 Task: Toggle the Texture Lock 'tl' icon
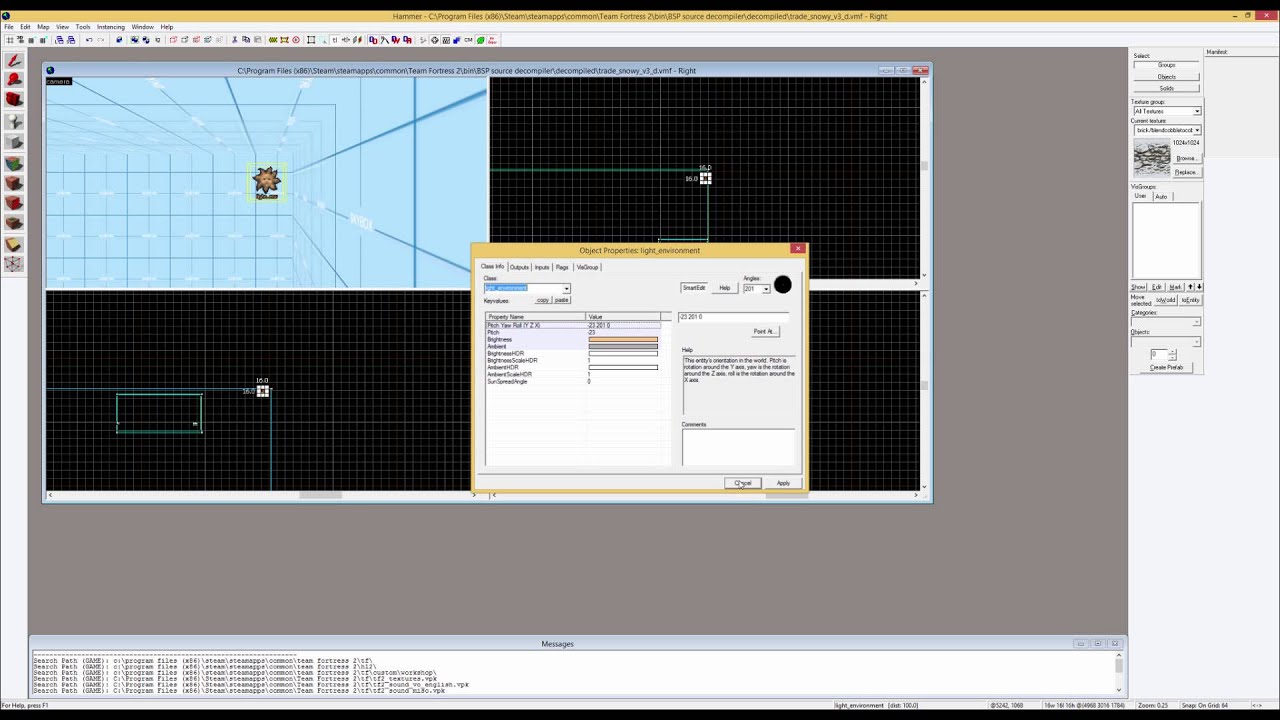pos(335,40)
